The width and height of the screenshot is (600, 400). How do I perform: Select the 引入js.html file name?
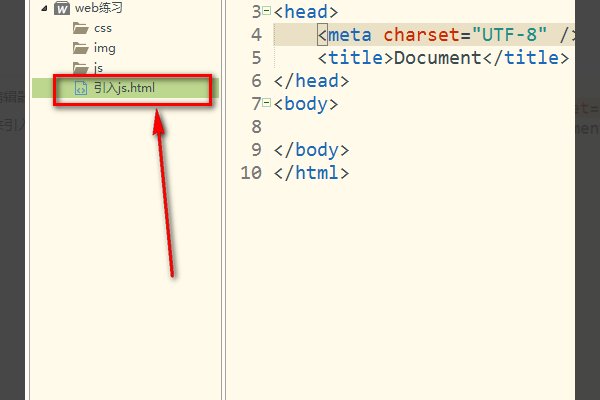(124, 88)
